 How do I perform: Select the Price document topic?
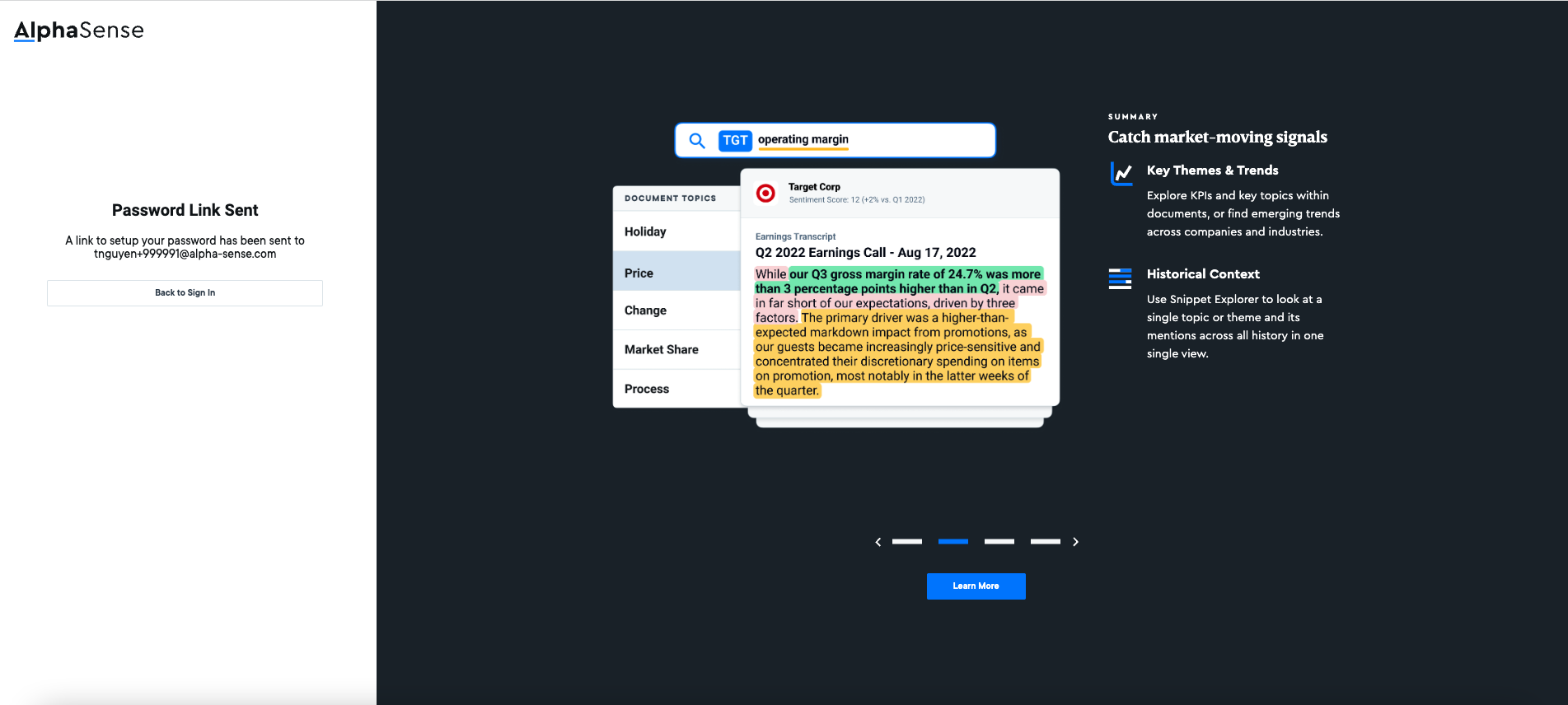click(676, 273)
